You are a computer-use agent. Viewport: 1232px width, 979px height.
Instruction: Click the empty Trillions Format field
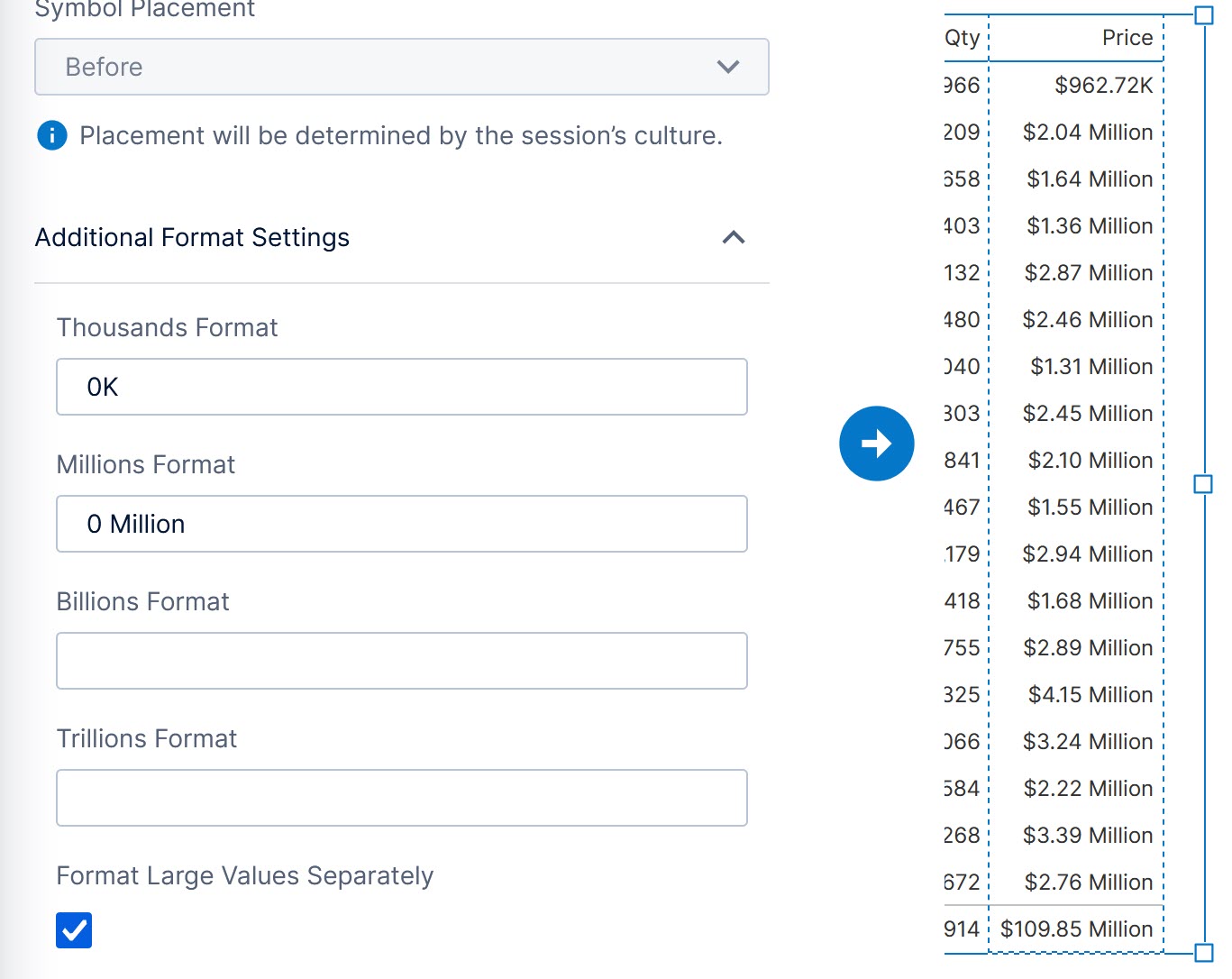(401, 798)
